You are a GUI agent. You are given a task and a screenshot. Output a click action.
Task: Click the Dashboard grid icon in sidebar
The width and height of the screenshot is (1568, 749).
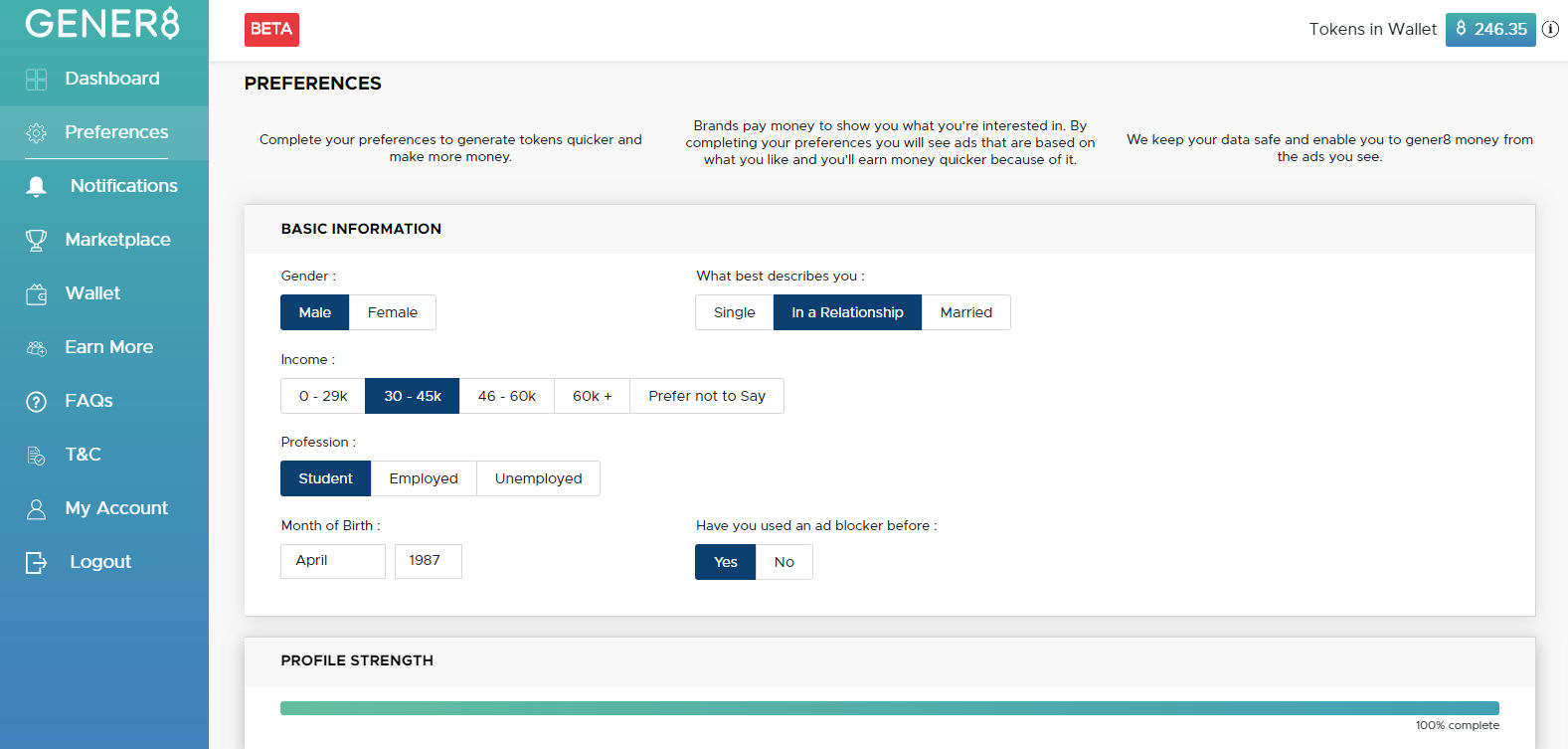click(37, 80)
